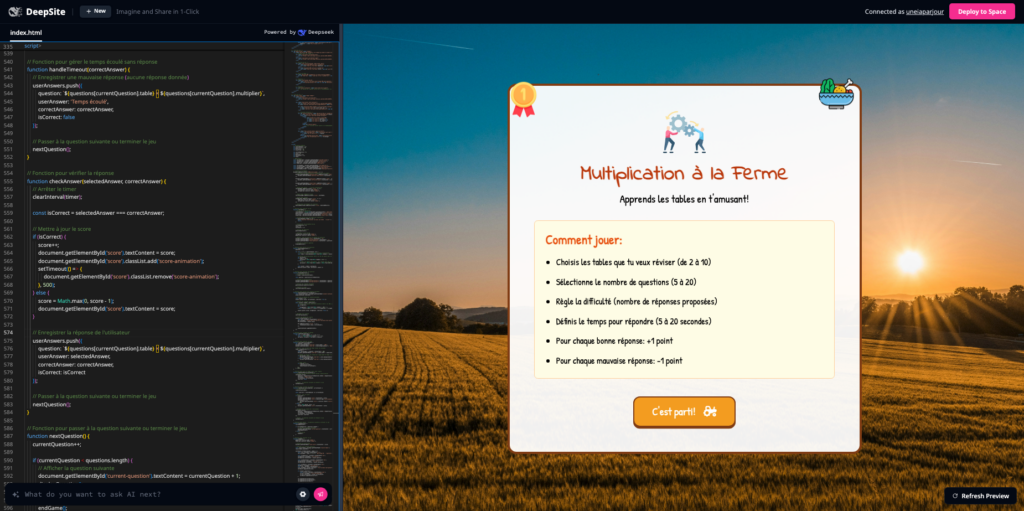1024x511 pixels.
Task: Click the Comment jouer instructions heading
Action: coord(583,240)
